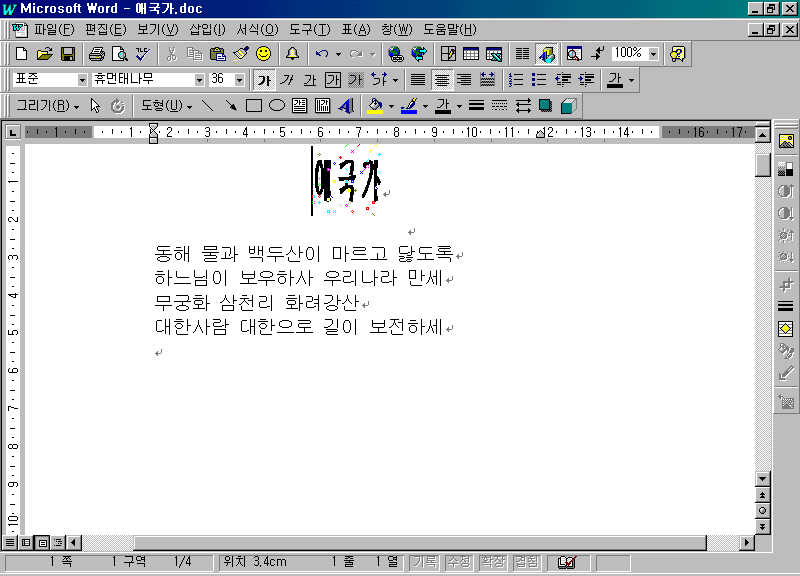This screenshot has height=576, width=800.
Task: Open the font name dropdown 휴먼태나무
Action: click(199, 80)
